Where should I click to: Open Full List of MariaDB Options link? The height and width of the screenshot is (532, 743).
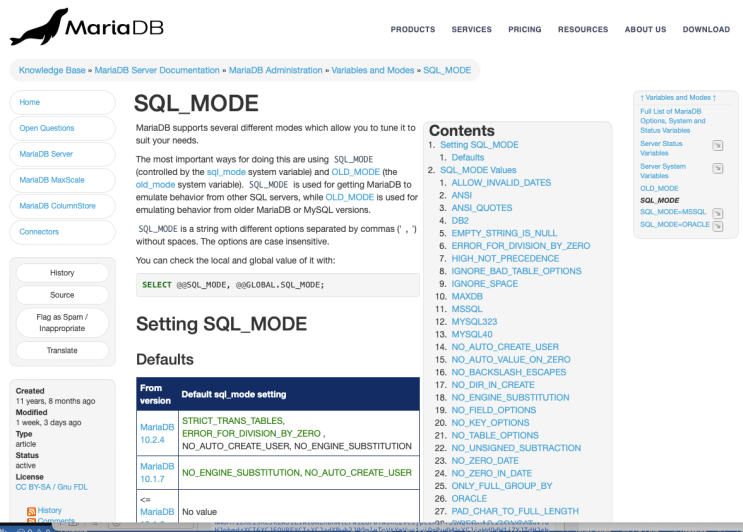(673, 121)
